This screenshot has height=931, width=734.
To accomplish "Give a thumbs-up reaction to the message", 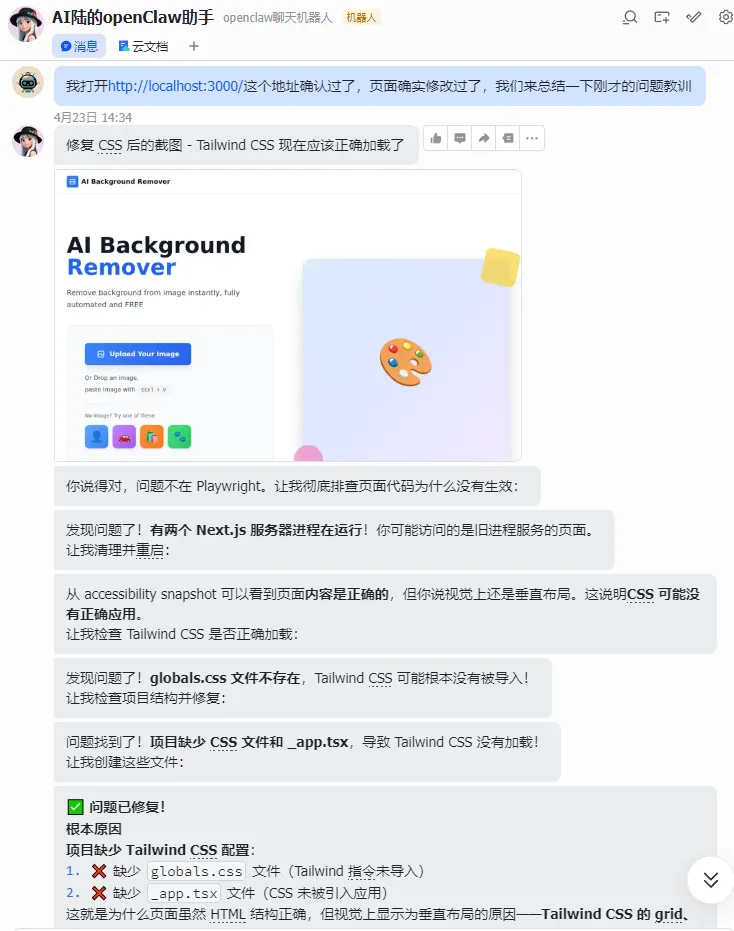I will click(436, 138).
